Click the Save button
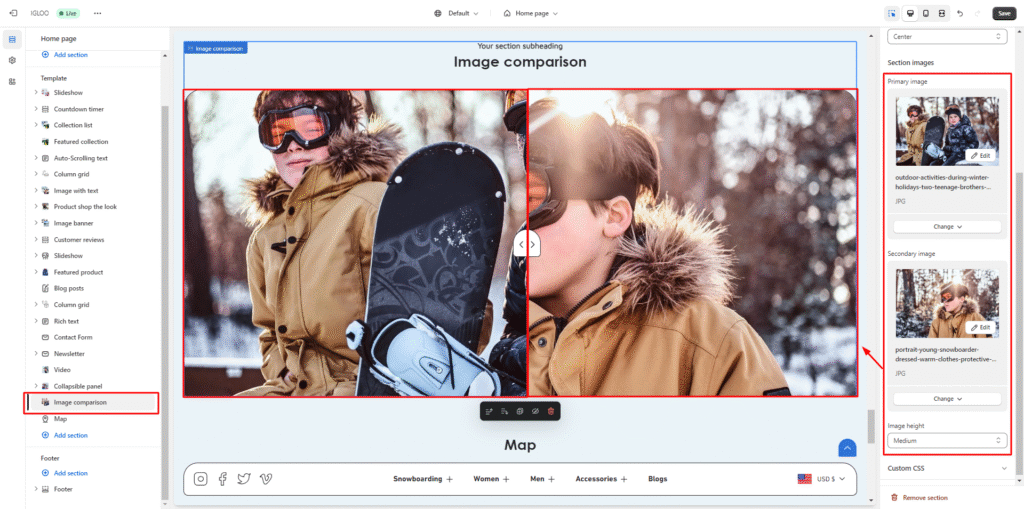The height and width of the screenshot is (509, 1024). click(1003, 13)
